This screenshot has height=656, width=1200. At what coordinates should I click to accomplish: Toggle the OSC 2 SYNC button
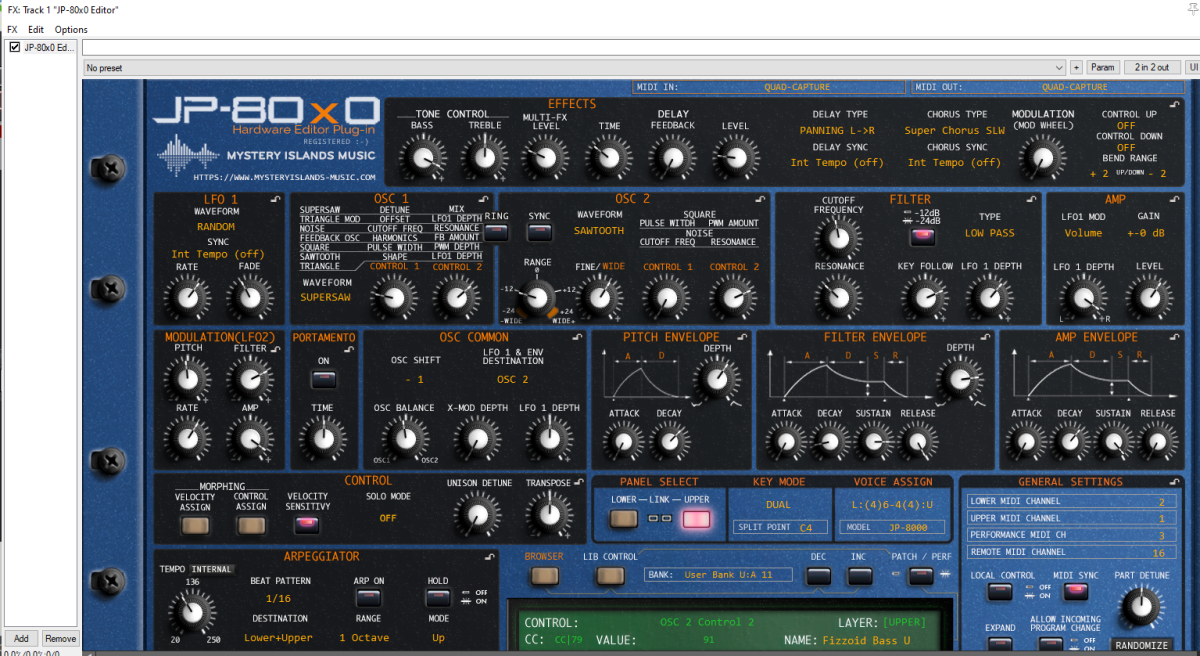539,233
